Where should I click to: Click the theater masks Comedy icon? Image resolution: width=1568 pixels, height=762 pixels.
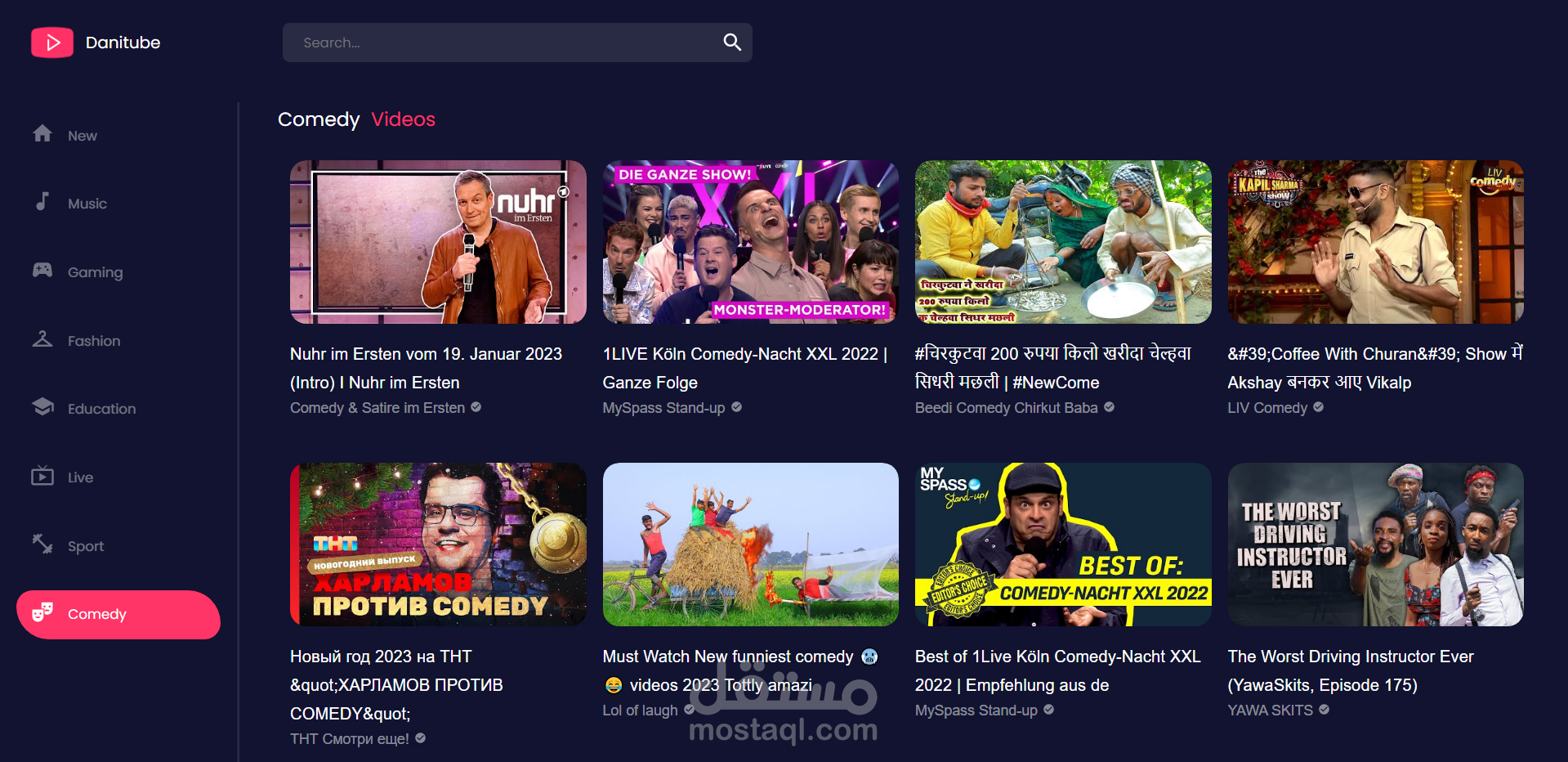(x=42, y=612)
